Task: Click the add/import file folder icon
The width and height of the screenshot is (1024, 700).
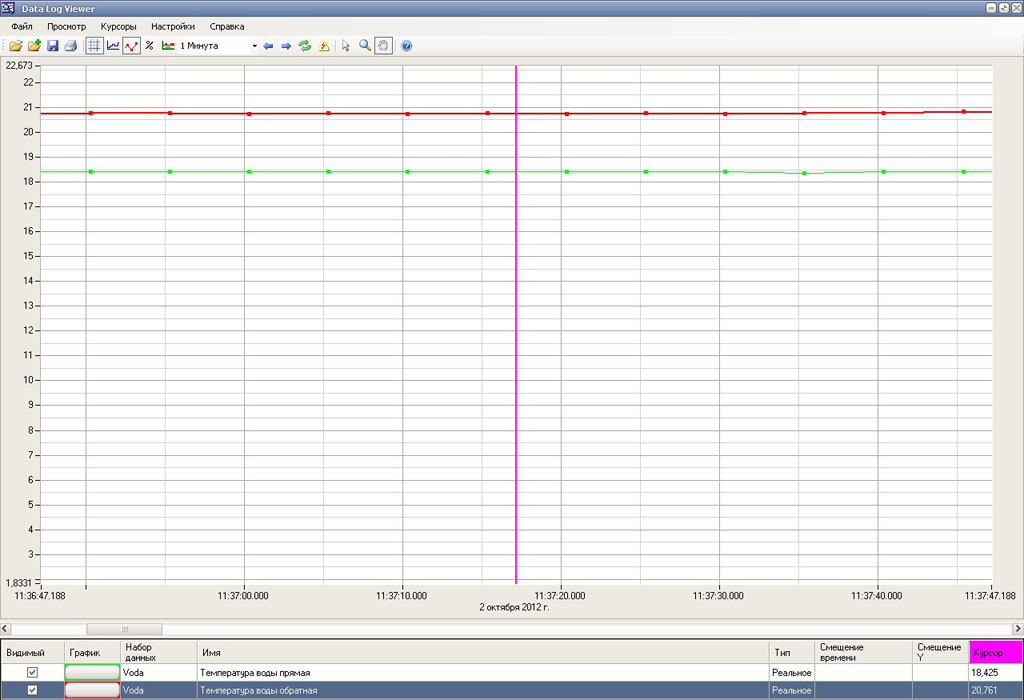Action: coord(35,46)
